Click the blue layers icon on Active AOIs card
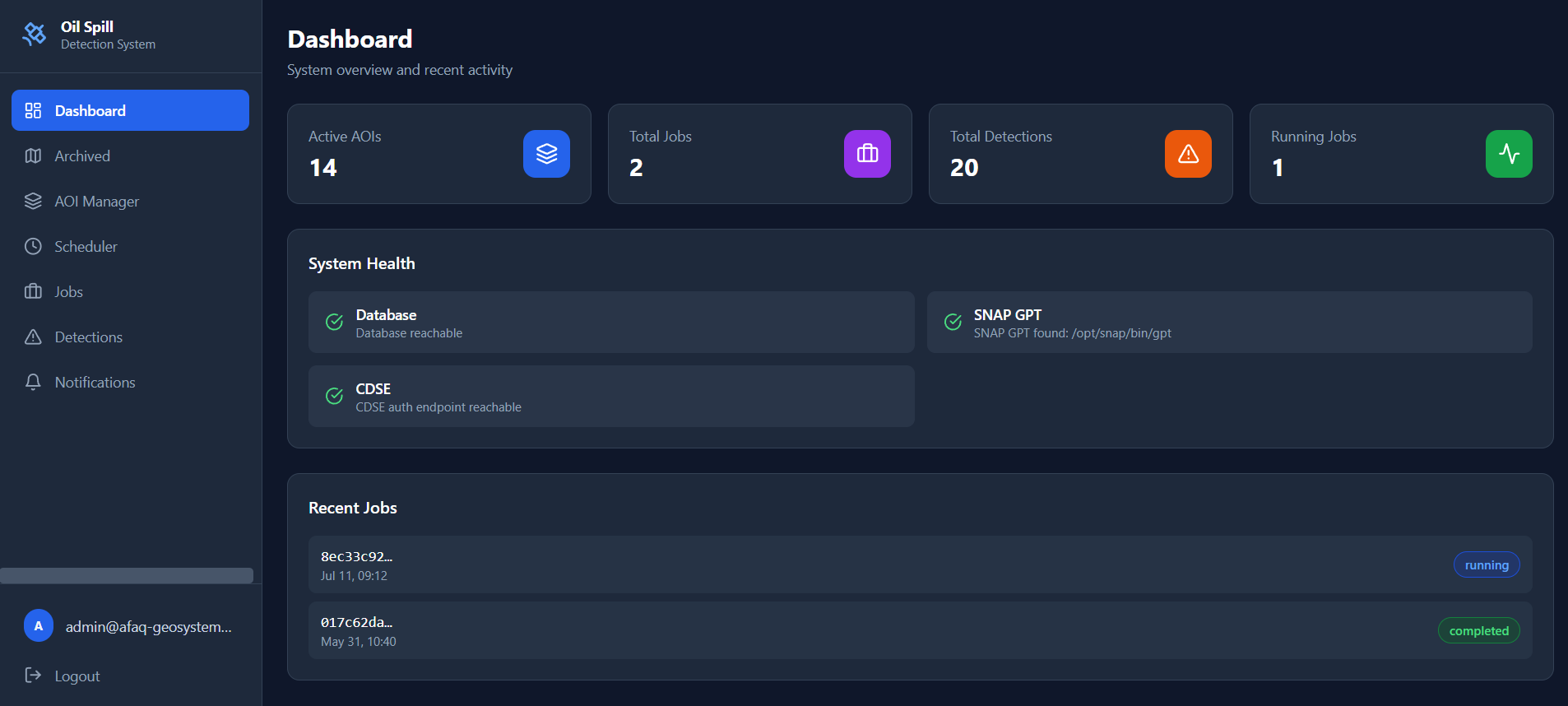 pos(546,154)
